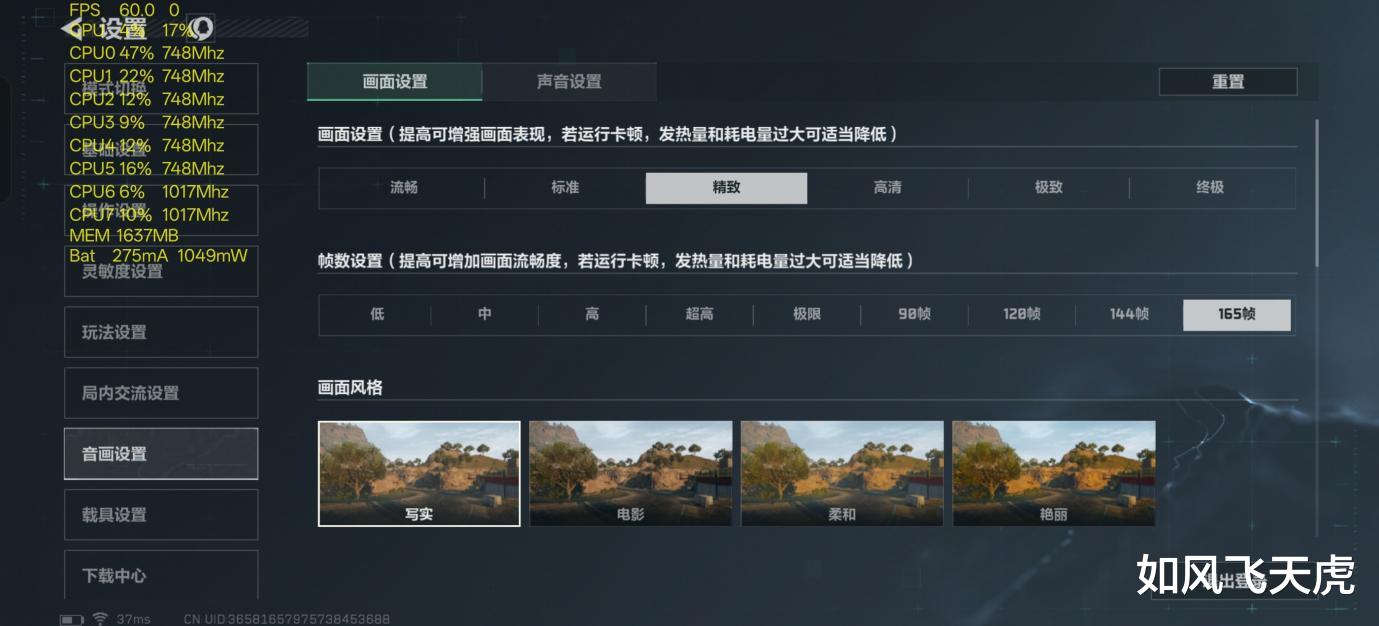Image resolution: width=1379 pixels, height=626 pixels.
Task: Go to 下载中心 download center
Action: tap(161, 575)
